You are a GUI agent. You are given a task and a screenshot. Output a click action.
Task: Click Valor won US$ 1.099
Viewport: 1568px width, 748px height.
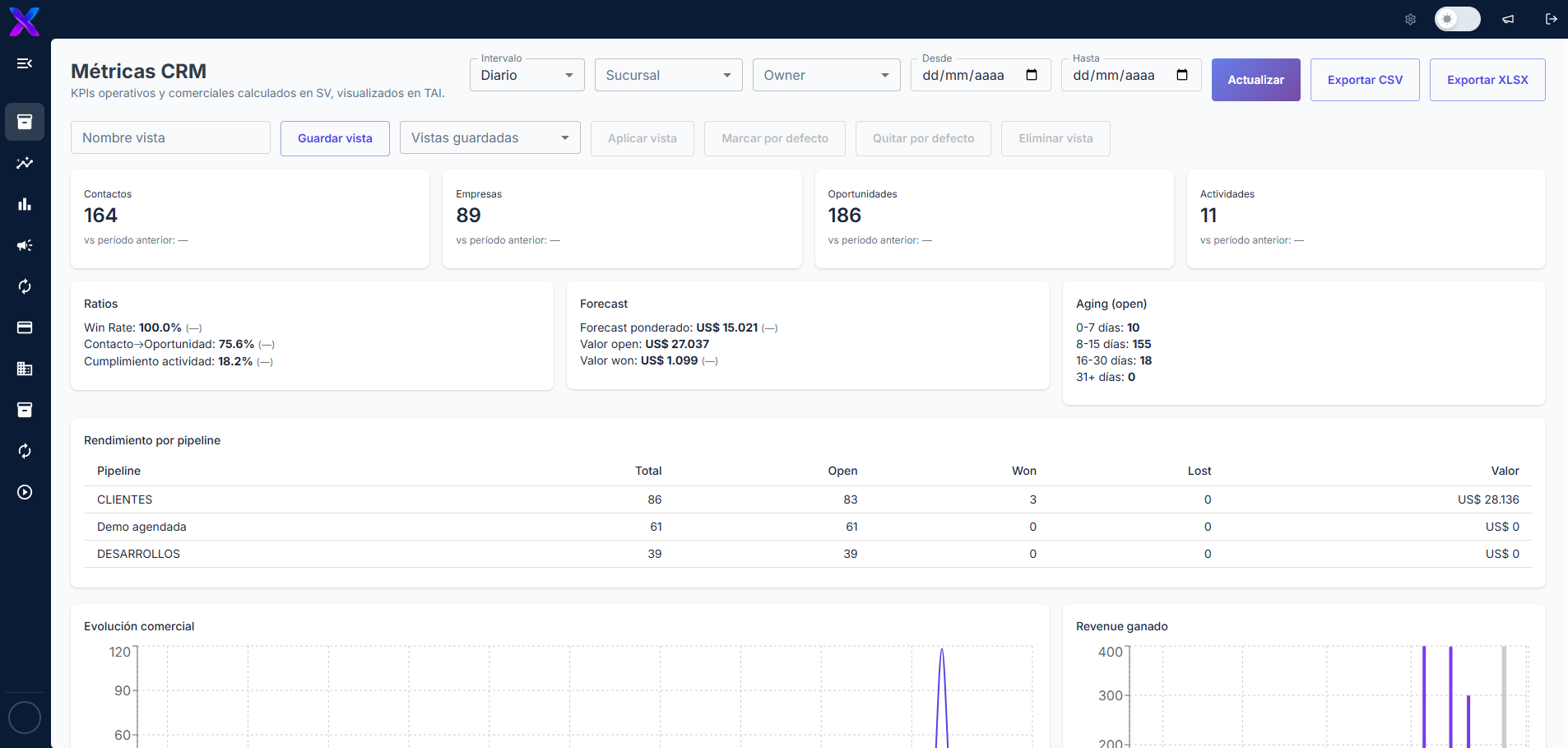coord(649,360)
